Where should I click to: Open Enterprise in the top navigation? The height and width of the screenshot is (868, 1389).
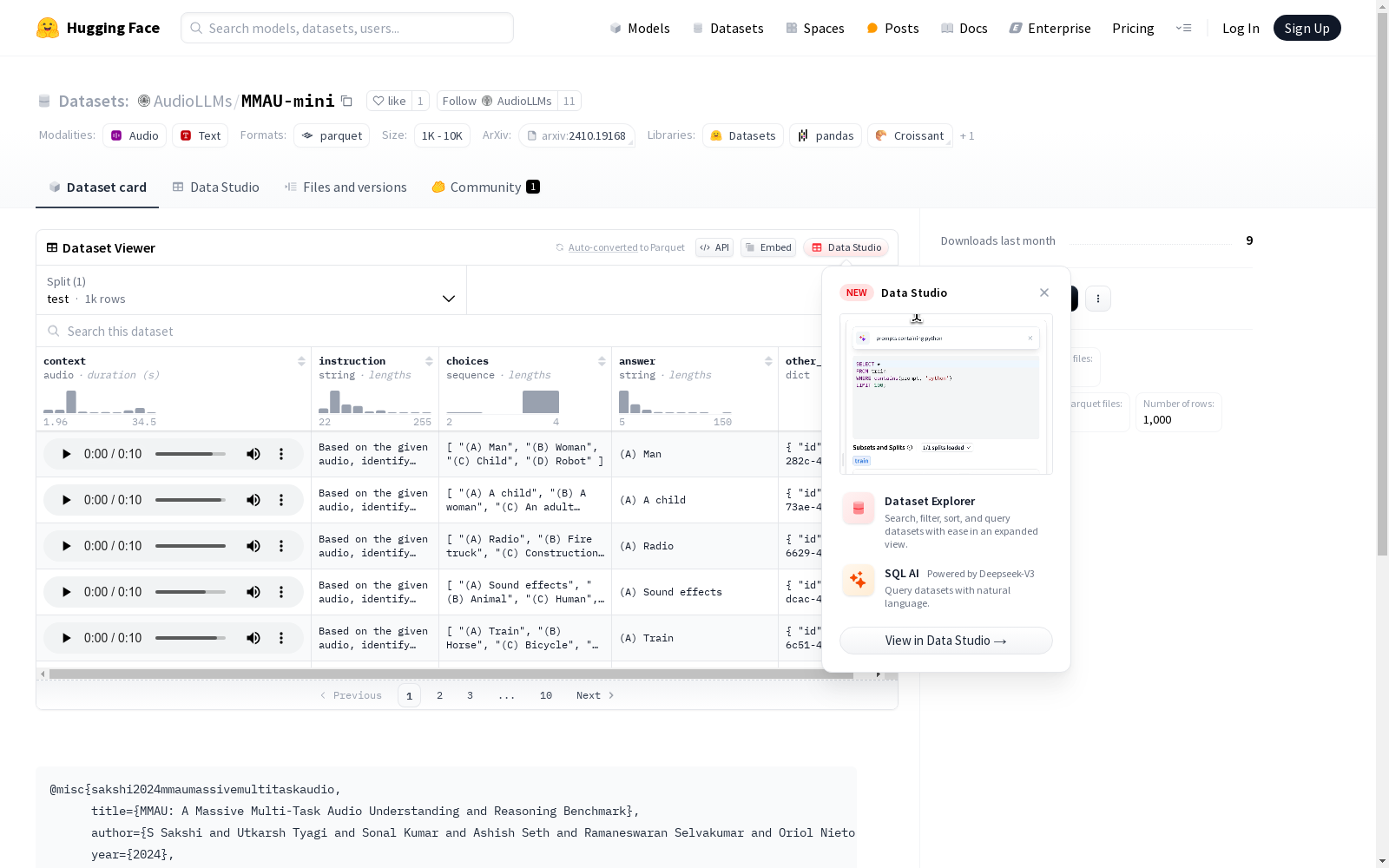click(1050, 28)
